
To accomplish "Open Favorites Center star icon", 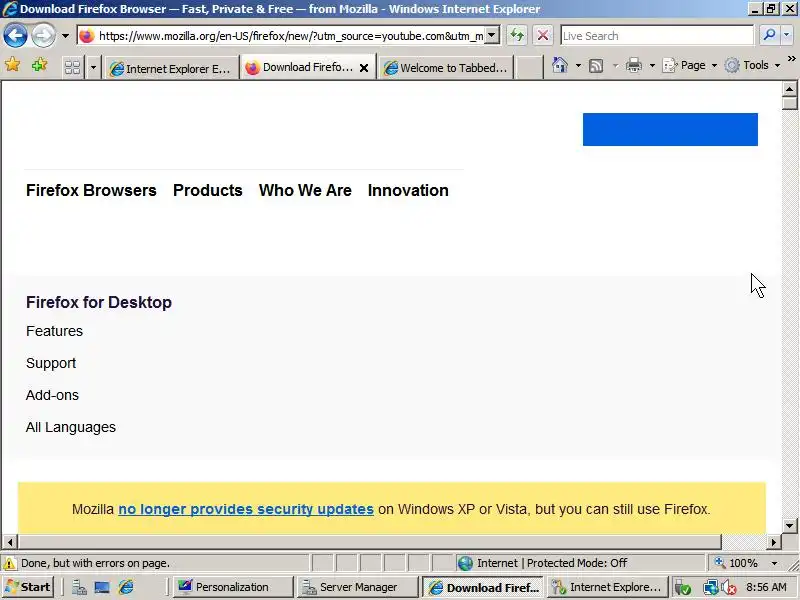I will [12, 65].
